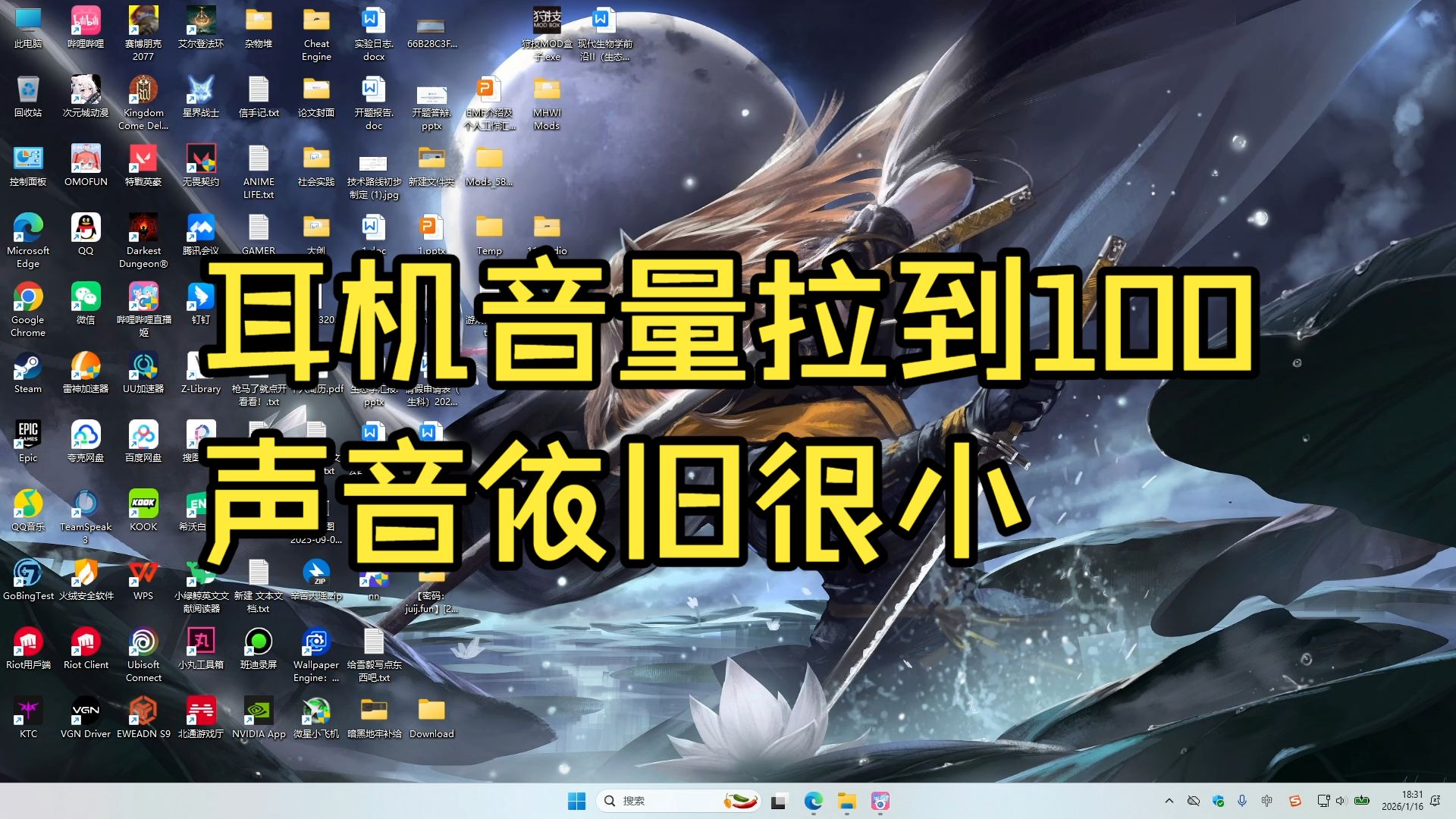Open the ANIME LIFE.txt file
This screenshot has height=819, width=1456.
[259, 172]
